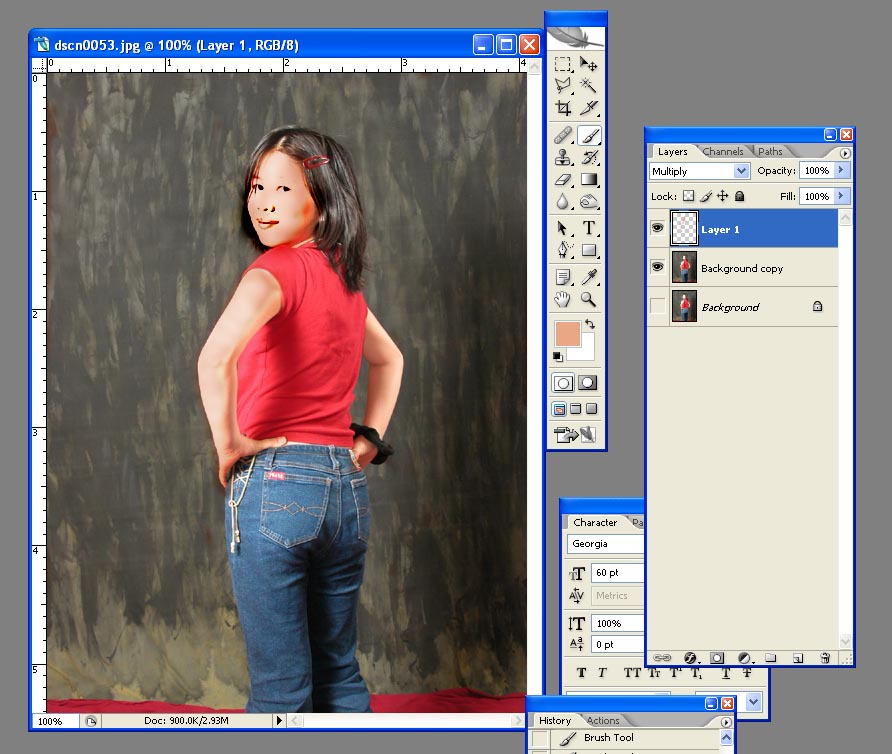Image resolution: width=892 pixels, height=754 pixels.
Task: Open the Multiply blend mode dropdown
Action: (741, 171)
